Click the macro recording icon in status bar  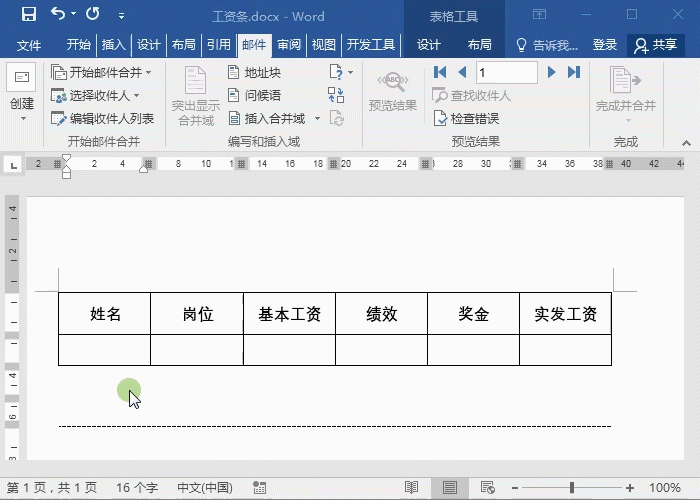tap(259, 488)
